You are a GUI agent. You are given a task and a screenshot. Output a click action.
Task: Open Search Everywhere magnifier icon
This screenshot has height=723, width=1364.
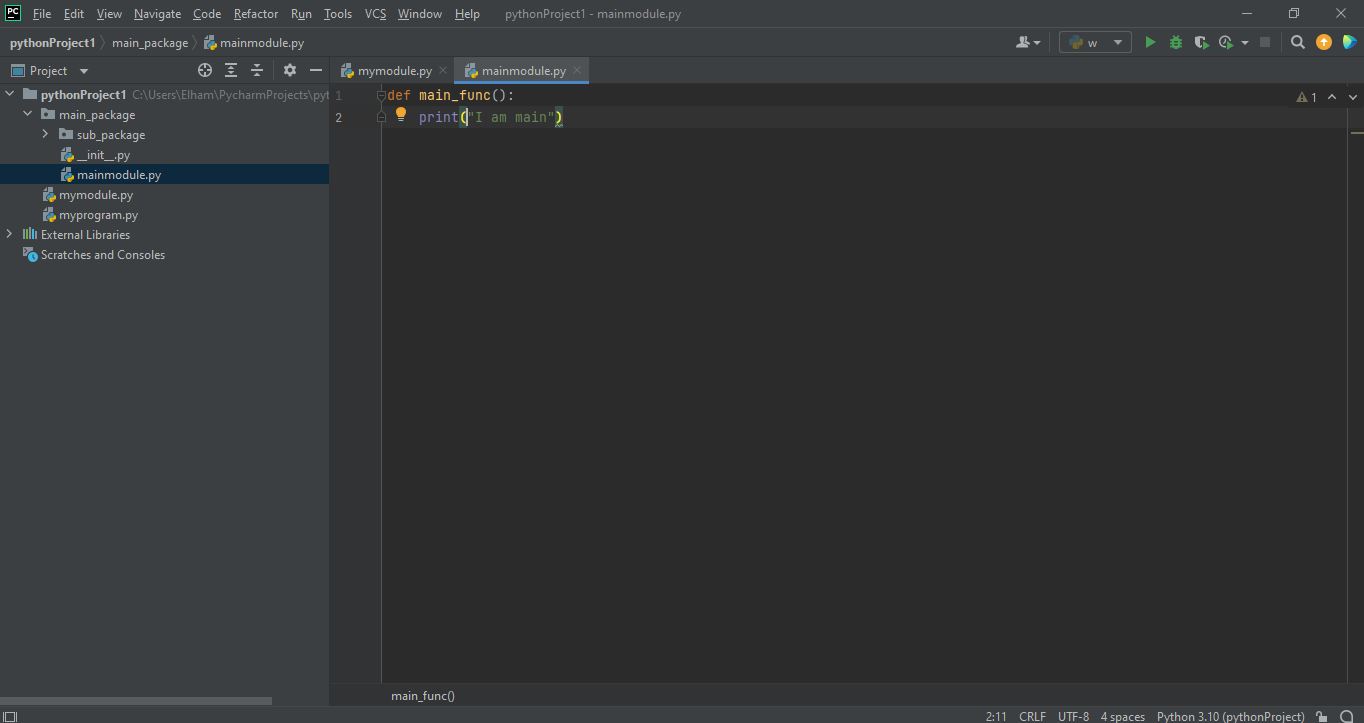[1297, 43]
